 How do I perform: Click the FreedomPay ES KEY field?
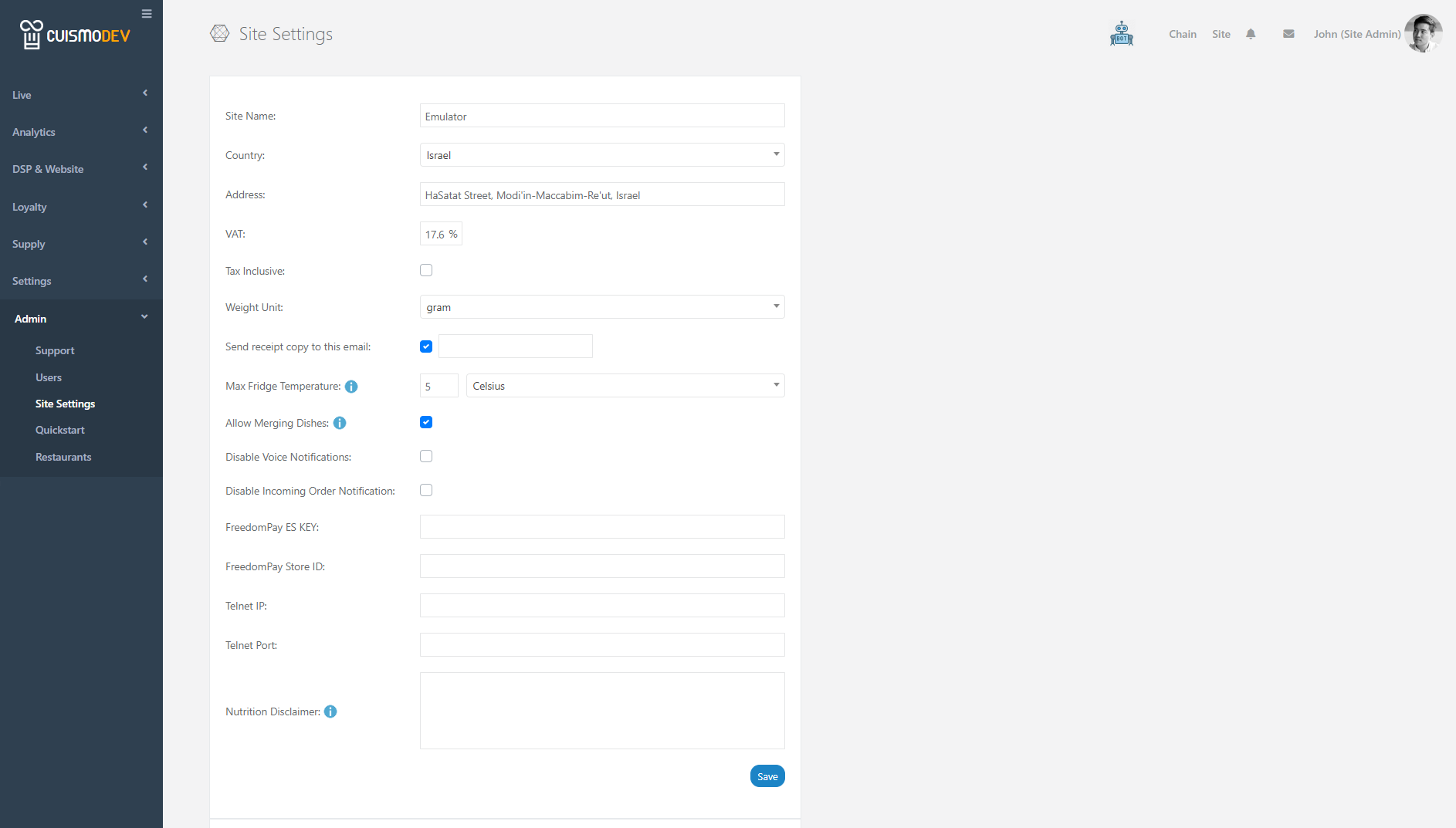(602, 527)
